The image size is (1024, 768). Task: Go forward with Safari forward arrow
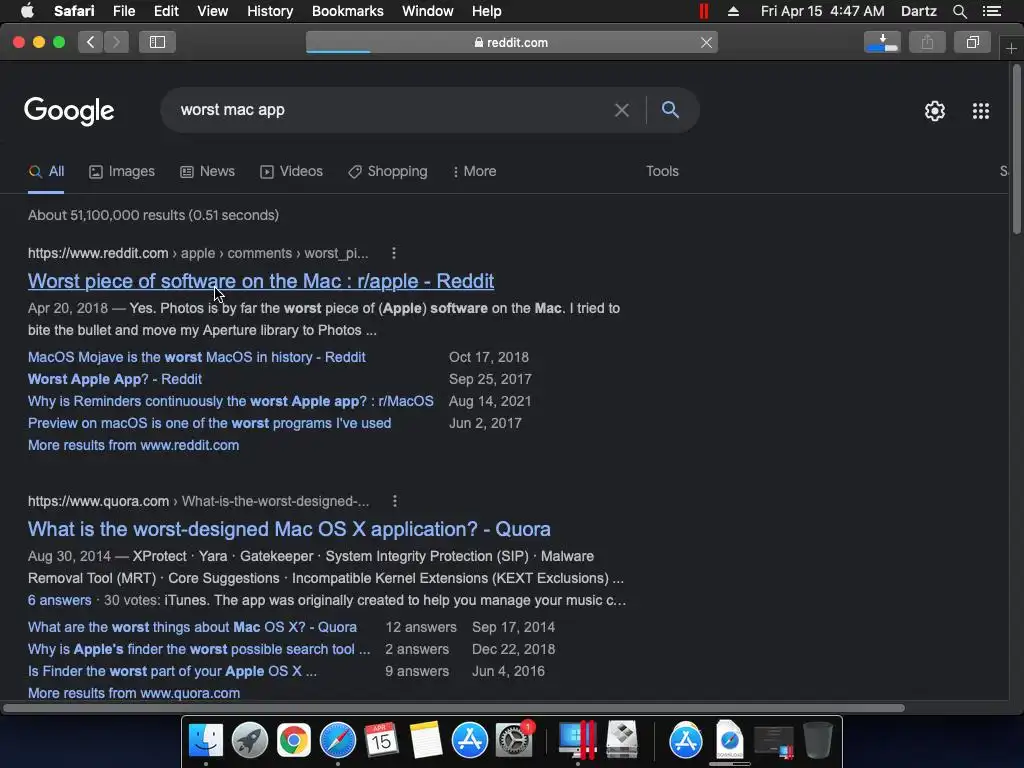click(116, 42)
